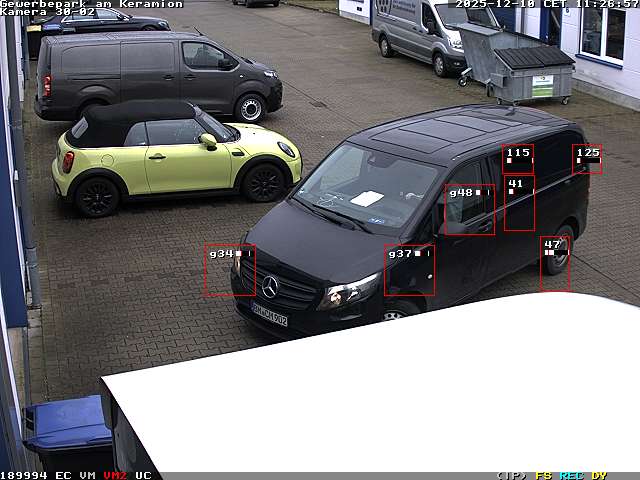This screenshot has width=640, height=480.
Task: Click the UC status indicator
Action: [143, 475]
